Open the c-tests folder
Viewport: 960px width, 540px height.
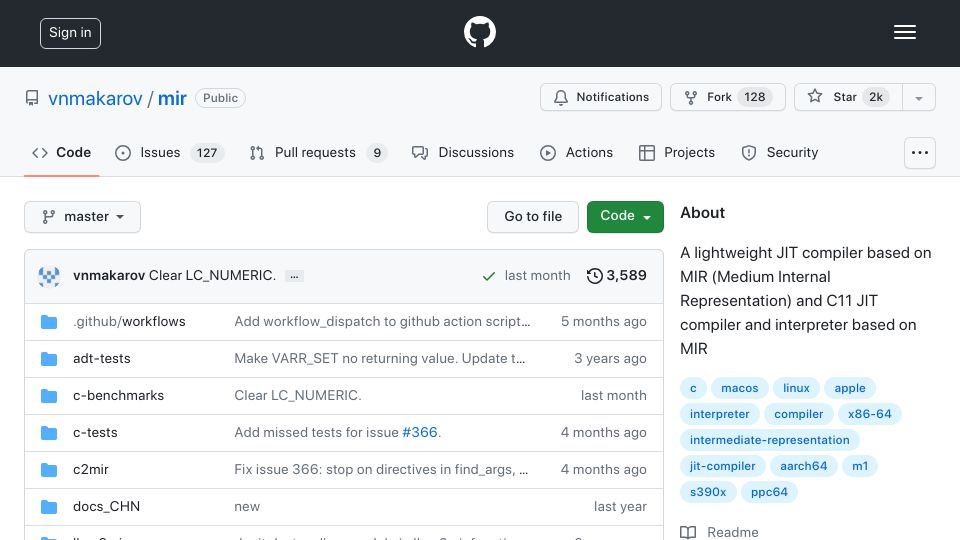[x=95, y=432]
